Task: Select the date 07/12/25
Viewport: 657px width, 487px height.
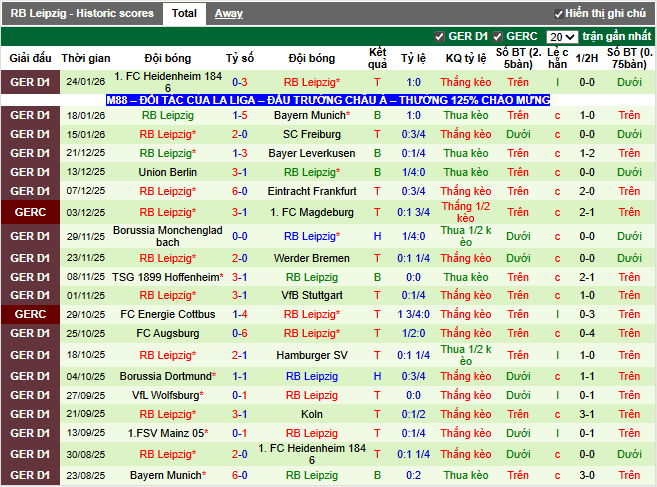Action: (85, 191)
